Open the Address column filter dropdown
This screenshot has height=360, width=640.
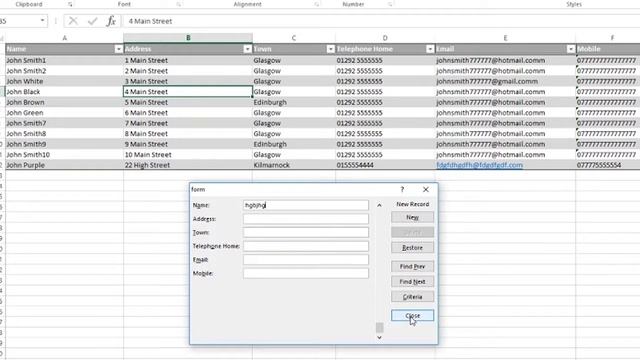247,49
